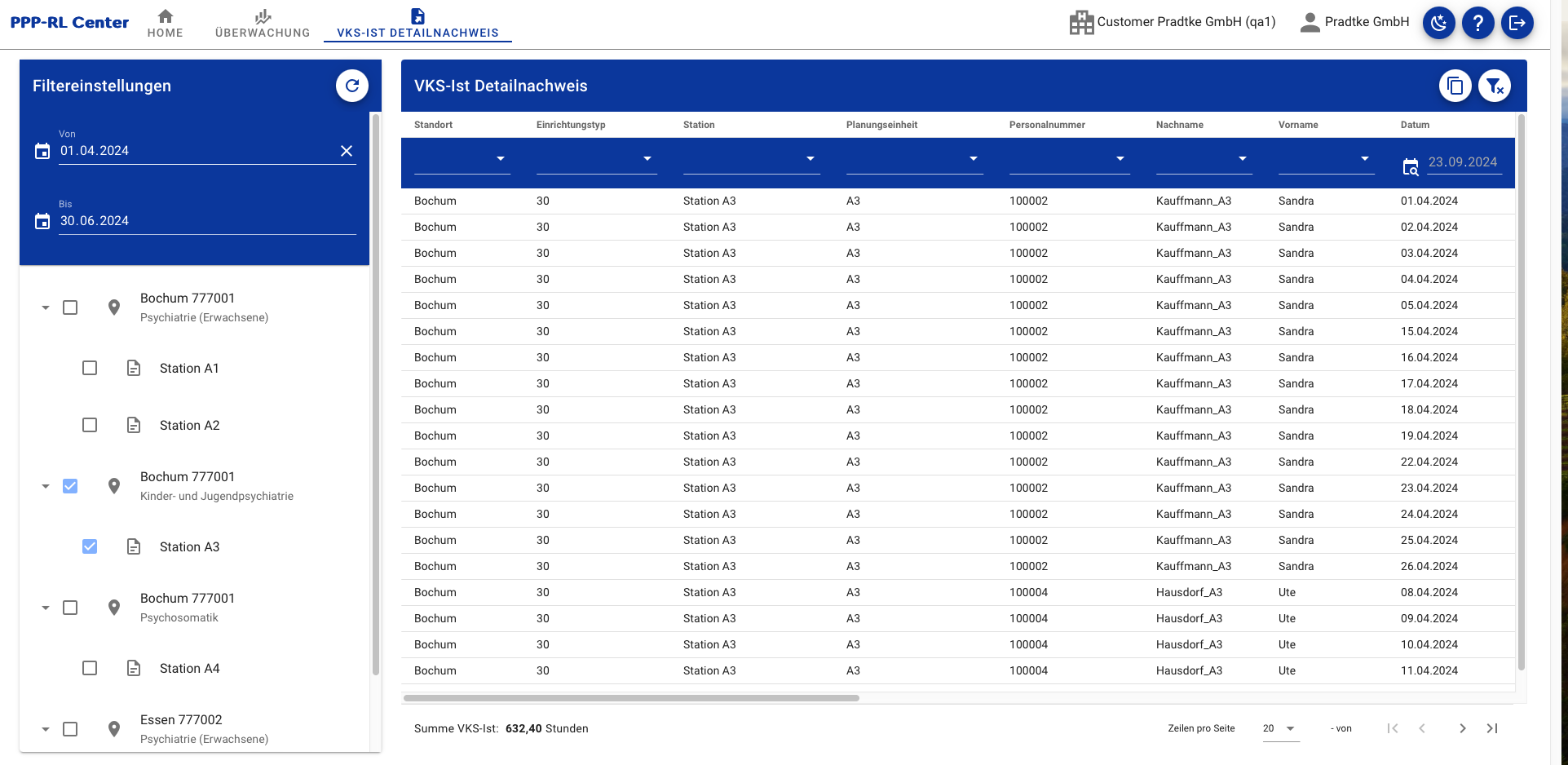This screenshot has width=1568, height=765.
Task: Click the document icon of Station A1
Action: (x=134, y=368)
